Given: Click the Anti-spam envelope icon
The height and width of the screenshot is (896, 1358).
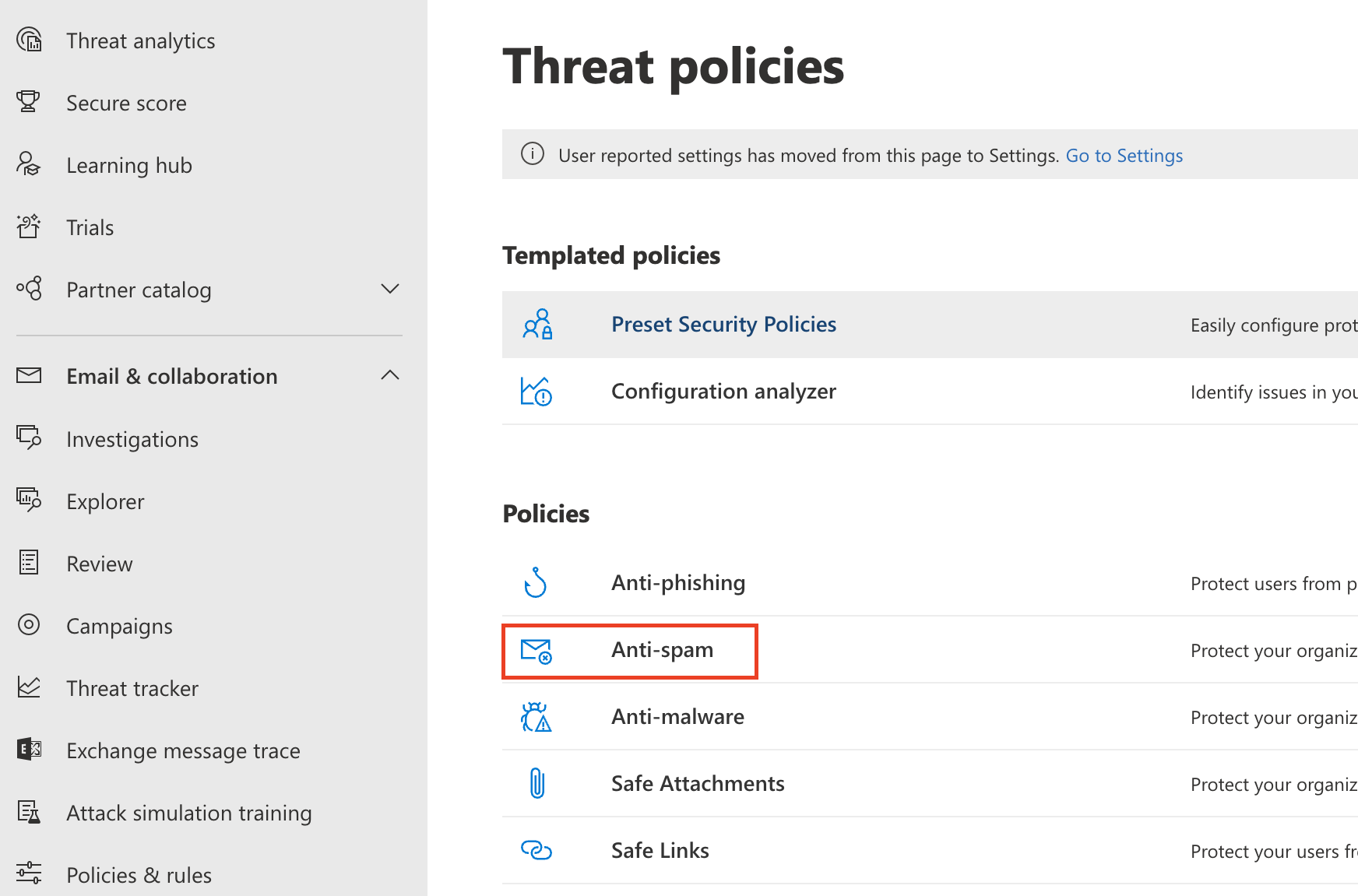Looking at the screenshot, I should coord(537,651).
